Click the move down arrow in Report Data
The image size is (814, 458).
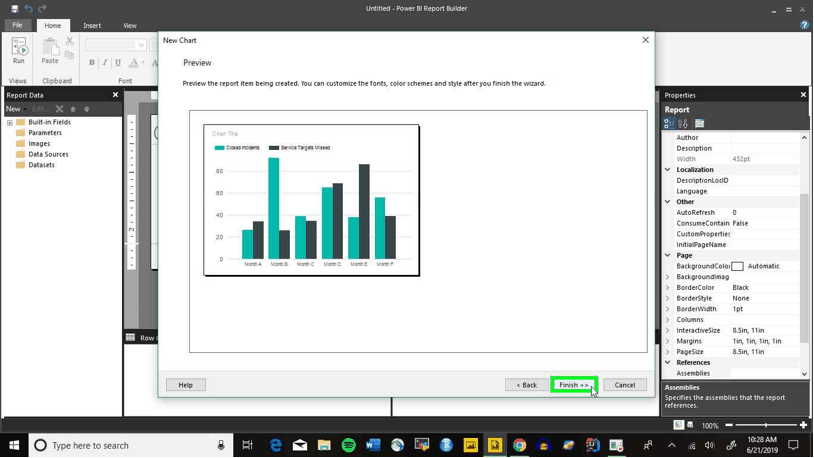[x=87, y=109]
